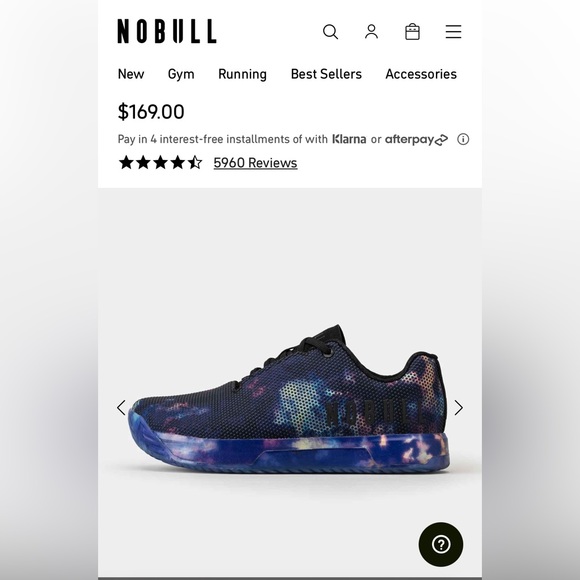Open the 5960 Reviews link

(255, 163)
